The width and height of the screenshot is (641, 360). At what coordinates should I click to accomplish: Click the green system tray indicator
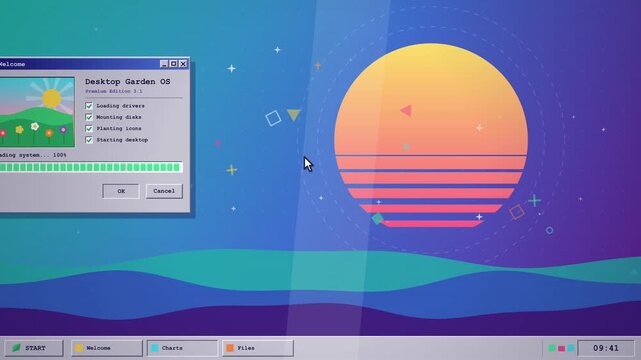551,348
